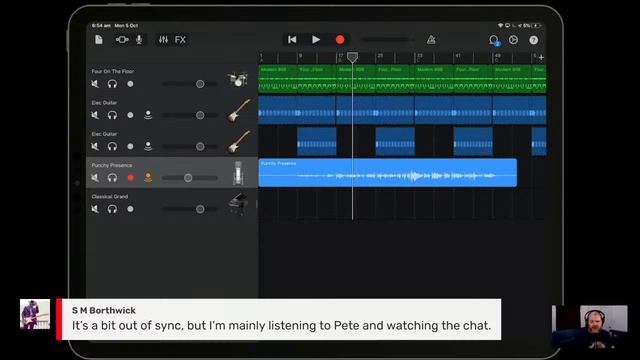
Task: Select the Punchy Presence audio region
Action: (x=388, y=173)
